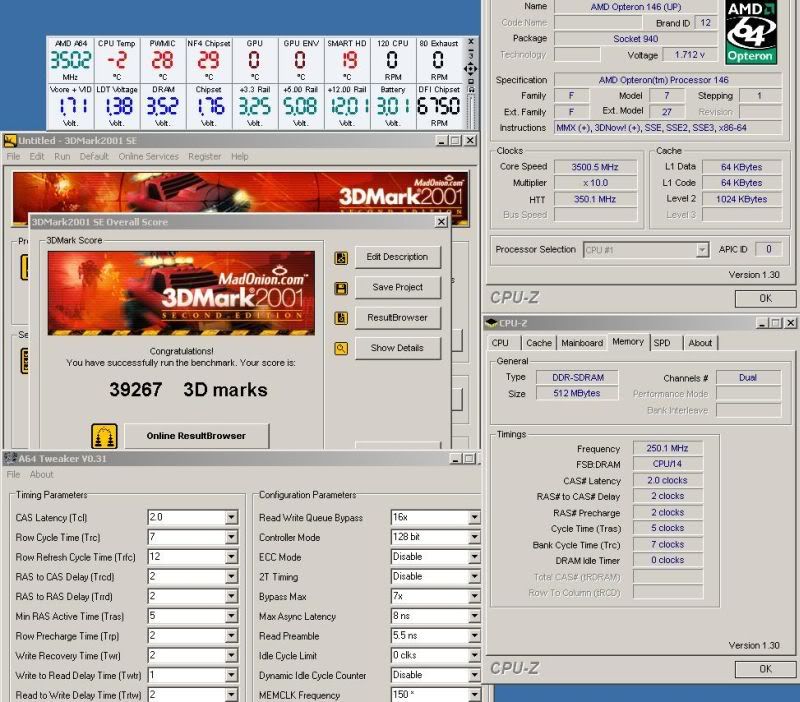Open the About menu in A64 Tweaker

[x=41, y=474]
